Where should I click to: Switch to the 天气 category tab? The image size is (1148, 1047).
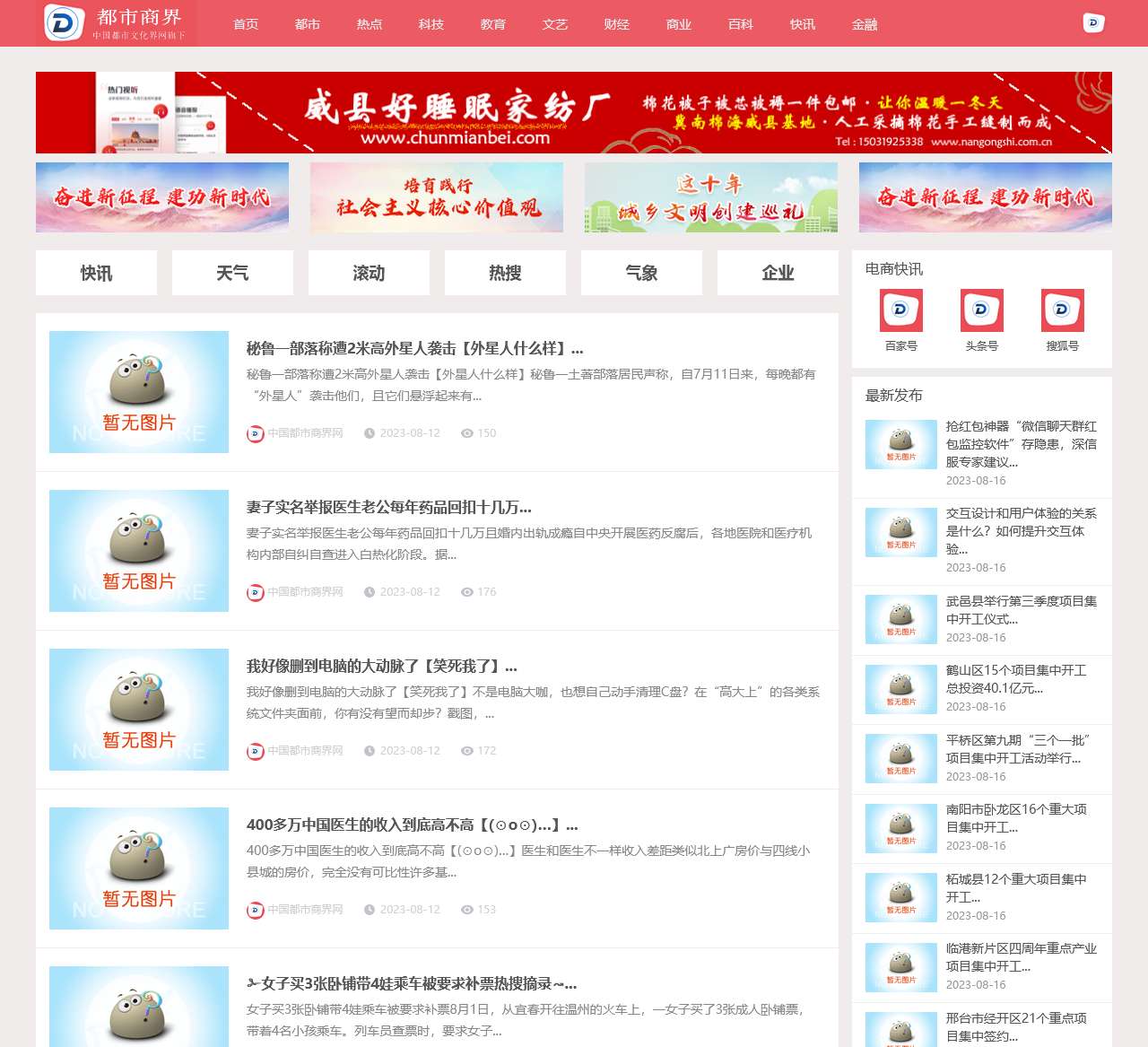pyautogui.click(x=232, y=273)
